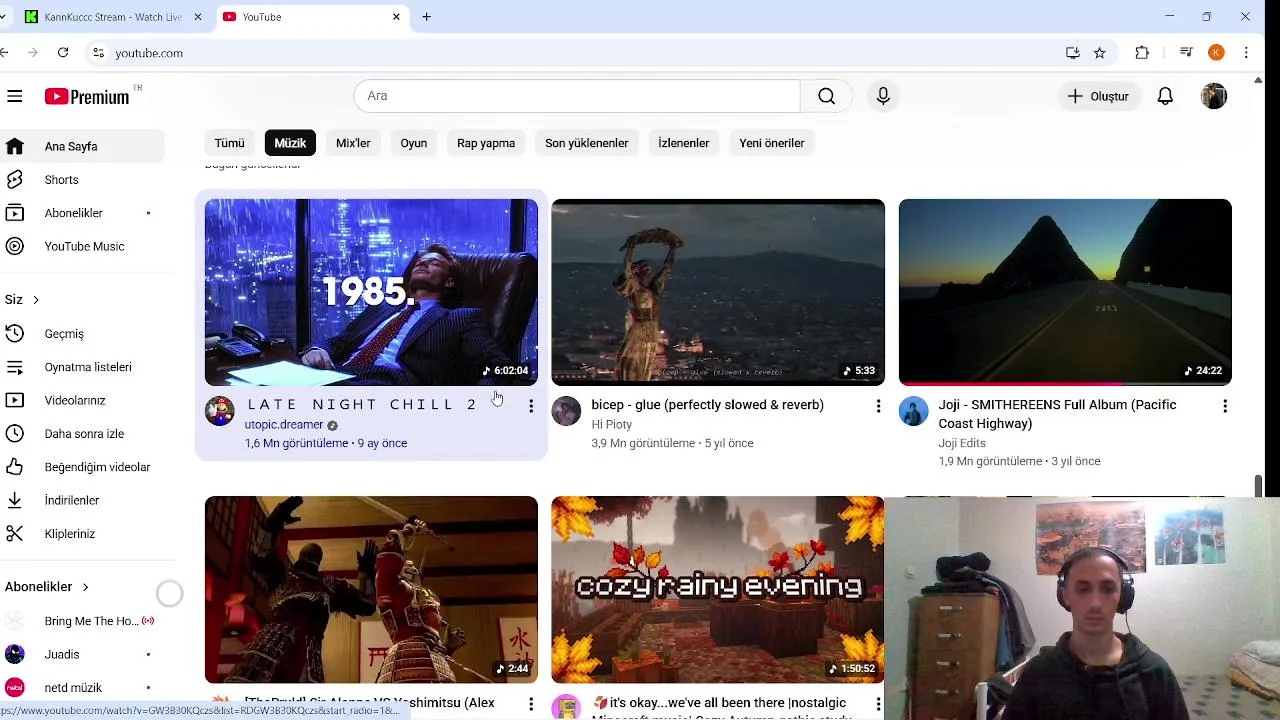The height and width of the screenshot is (720, 1280).
Task: Select the Müzik filter chip
Action: point(290,143)
